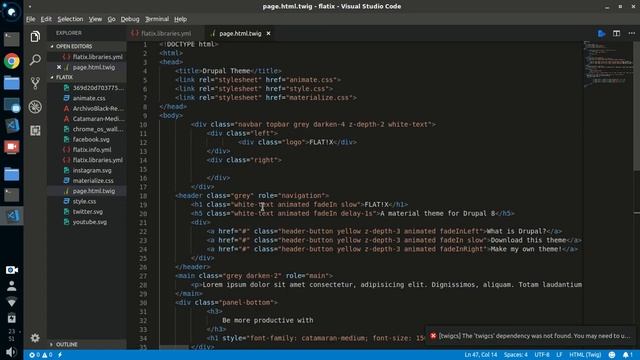Open the Explorer view in activity bar

pyautogui.click(x=35, y=37)
